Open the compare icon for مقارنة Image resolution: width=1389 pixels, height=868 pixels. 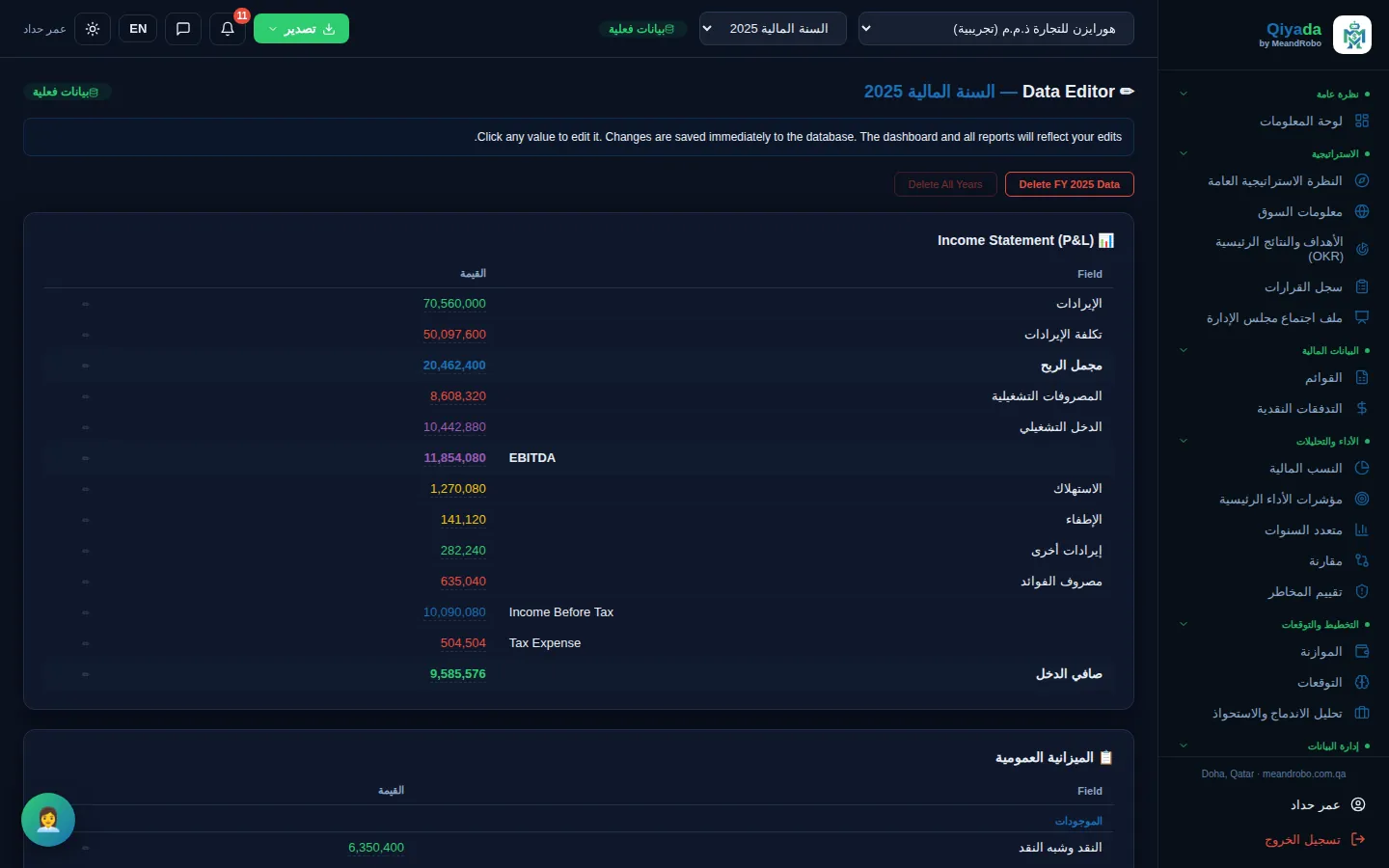(x=1362, y=560)
